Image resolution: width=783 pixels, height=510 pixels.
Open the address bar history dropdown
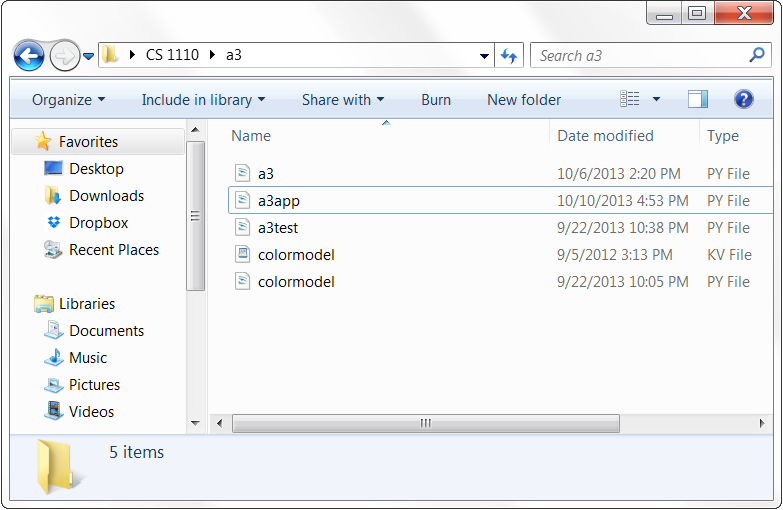484,56
